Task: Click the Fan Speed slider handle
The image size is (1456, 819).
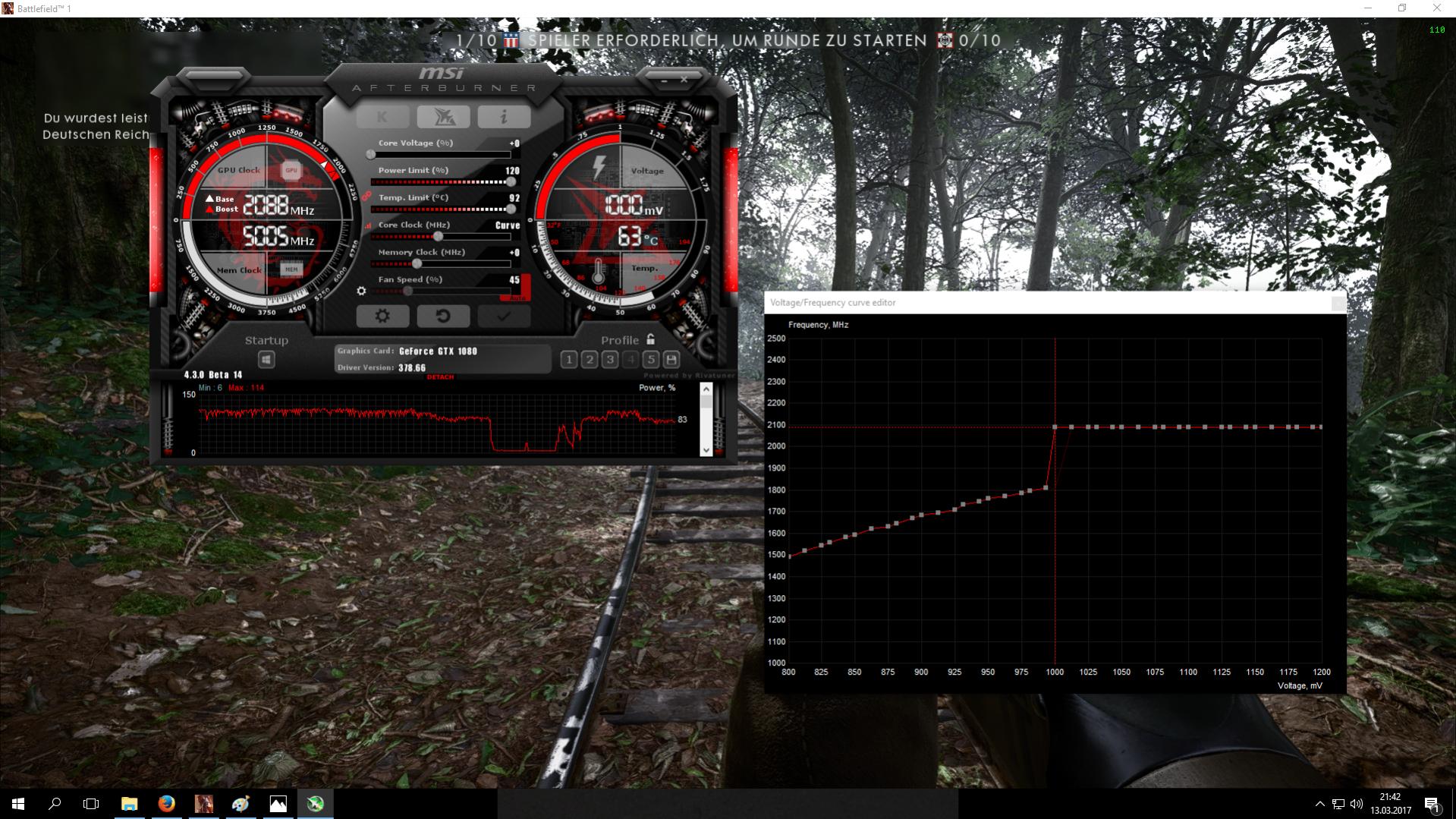Action: coord(407,291)
